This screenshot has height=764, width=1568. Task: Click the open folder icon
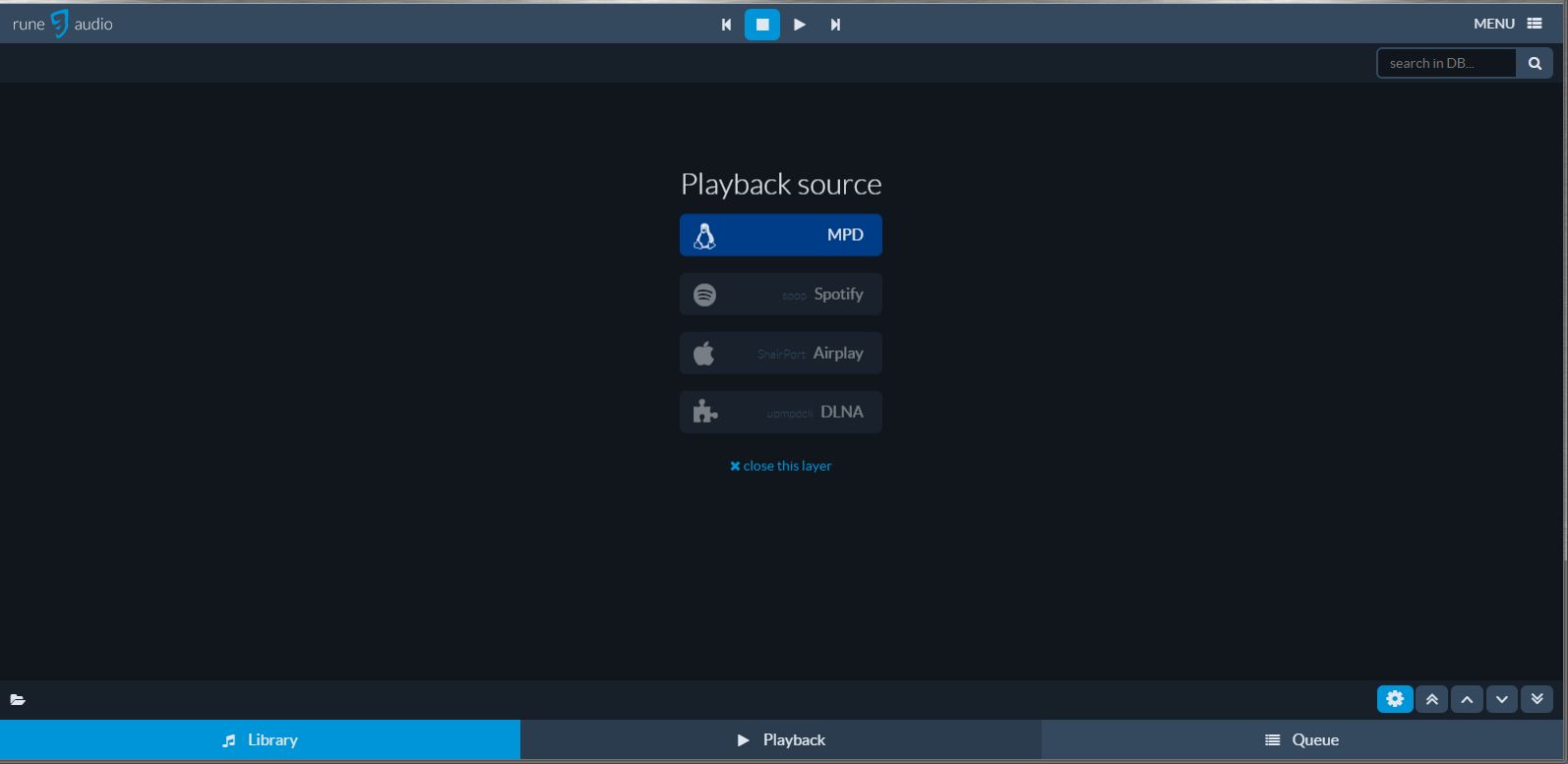pyautogui.click(x=18, y=700)
